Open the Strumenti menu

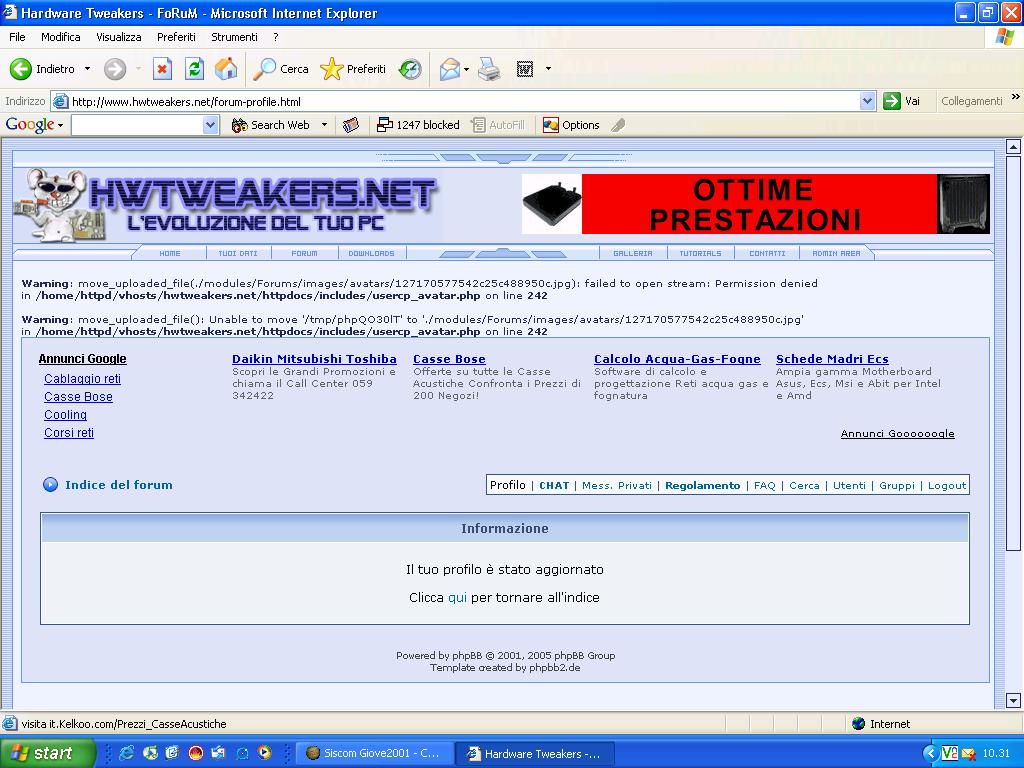click(234, 37)
